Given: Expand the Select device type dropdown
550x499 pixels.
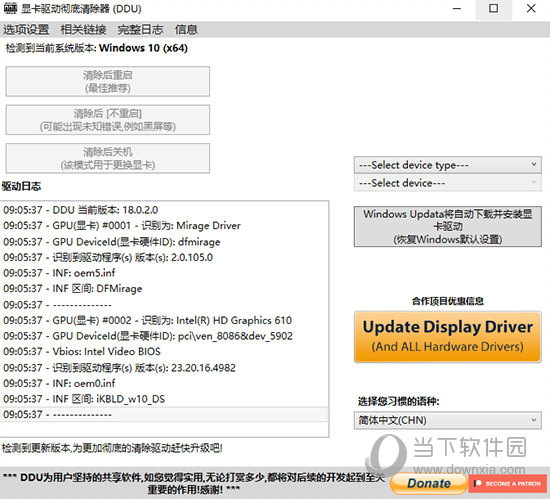Looking at the screenshot, I should click(448, 165).
